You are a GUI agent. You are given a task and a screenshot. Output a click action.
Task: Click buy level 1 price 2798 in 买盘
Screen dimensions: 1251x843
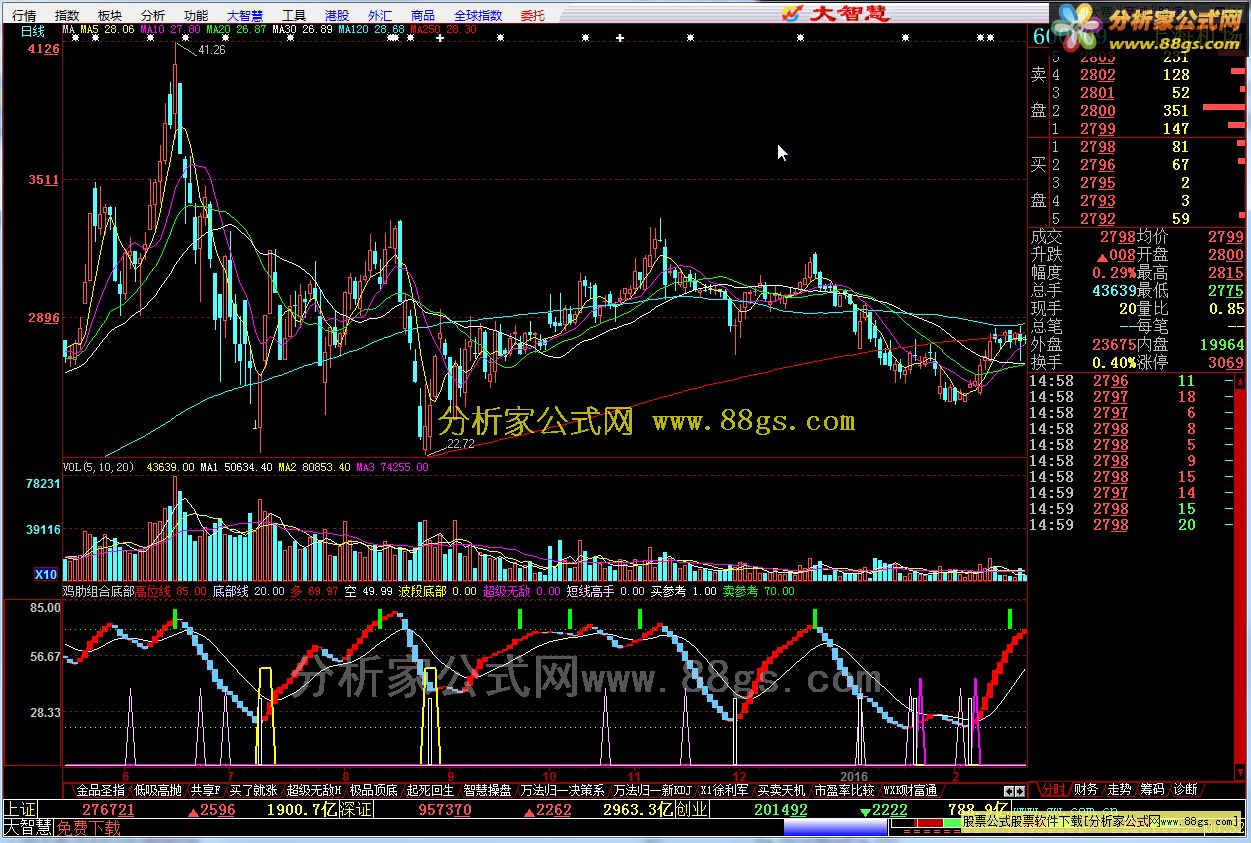point(1097,147)
